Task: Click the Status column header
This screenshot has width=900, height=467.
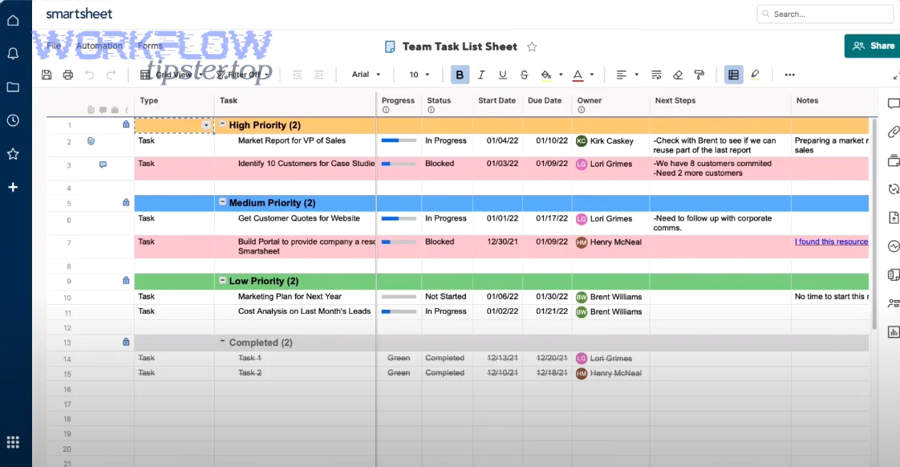Action: (439, 100)
